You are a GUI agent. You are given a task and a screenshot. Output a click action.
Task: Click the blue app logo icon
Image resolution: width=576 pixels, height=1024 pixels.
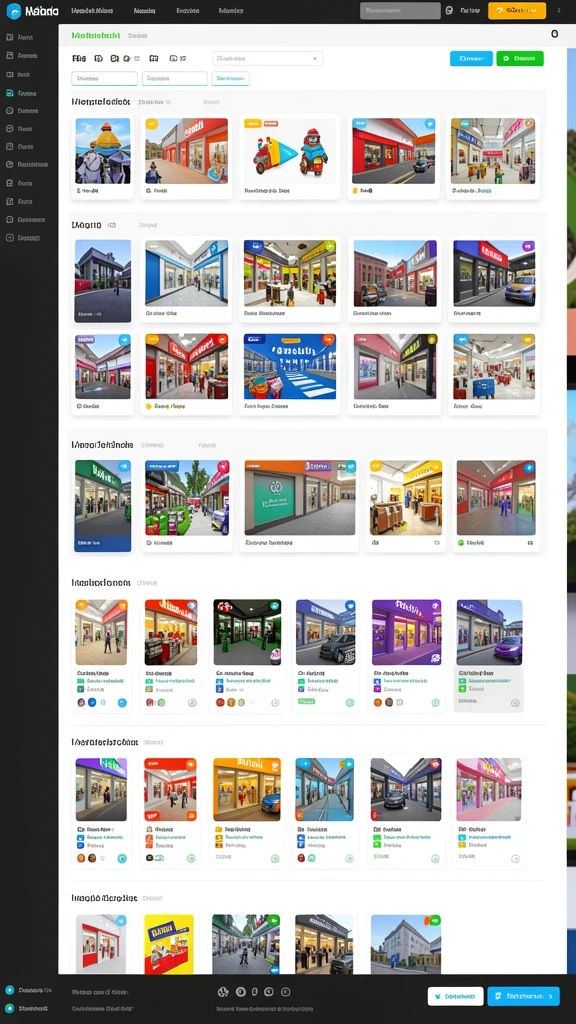click(x=13, y=10)
